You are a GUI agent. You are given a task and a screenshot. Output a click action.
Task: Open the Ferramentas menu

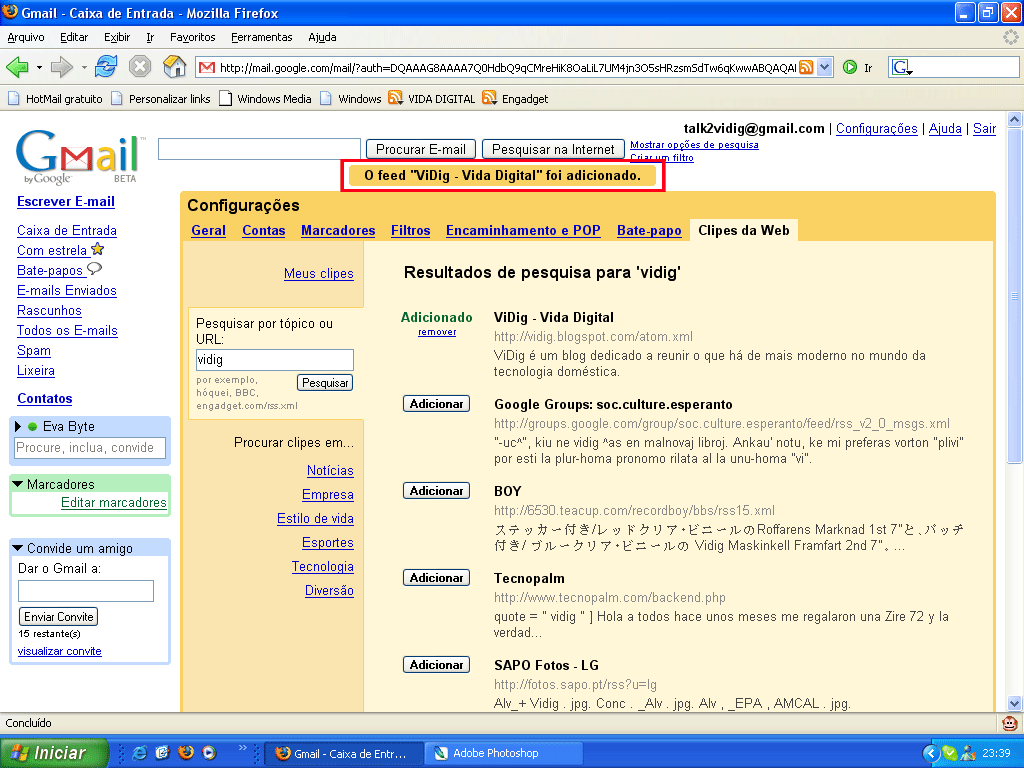click(262, 37)
